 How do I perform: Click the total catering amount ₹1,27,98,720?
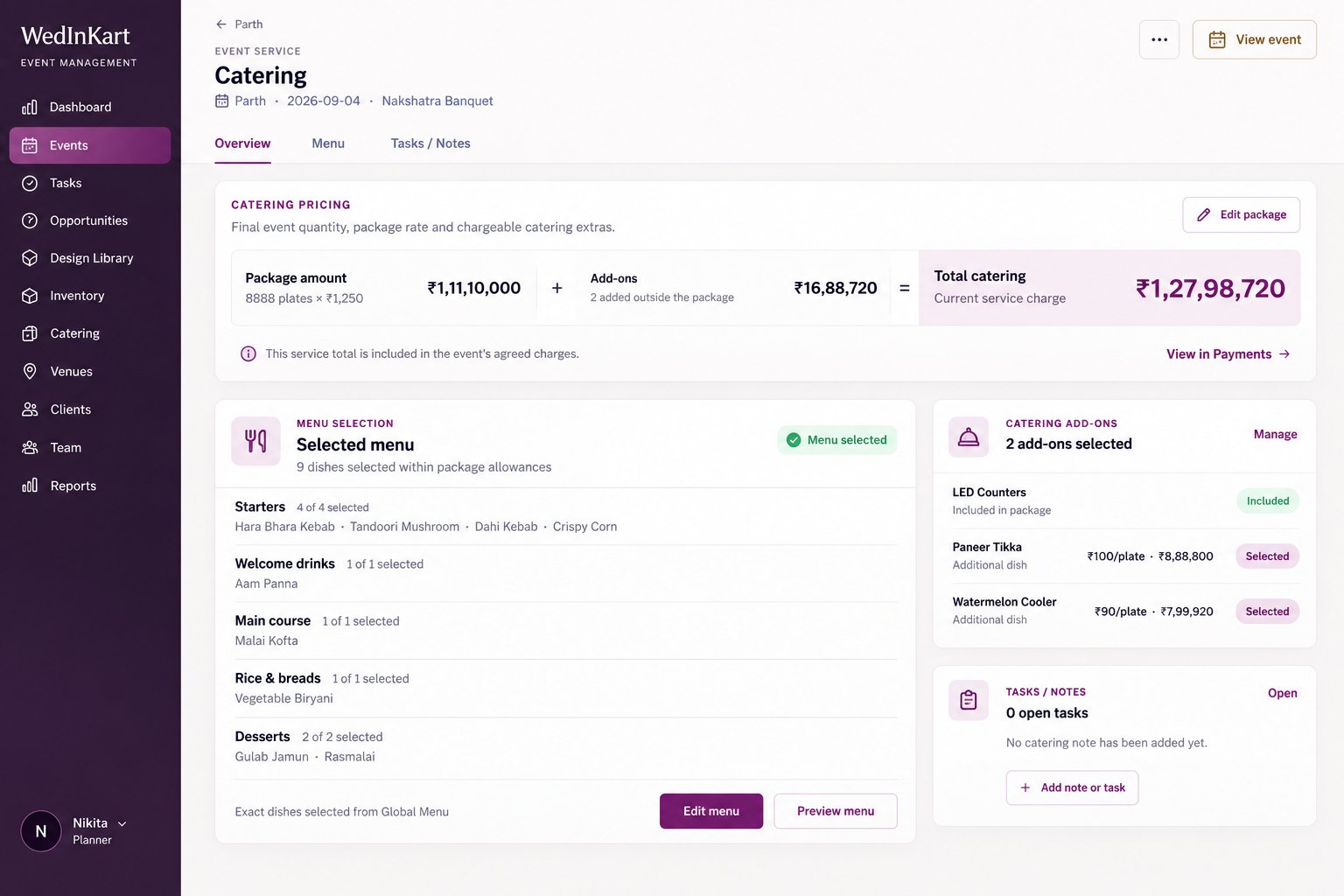click(x=1211, y=289)
